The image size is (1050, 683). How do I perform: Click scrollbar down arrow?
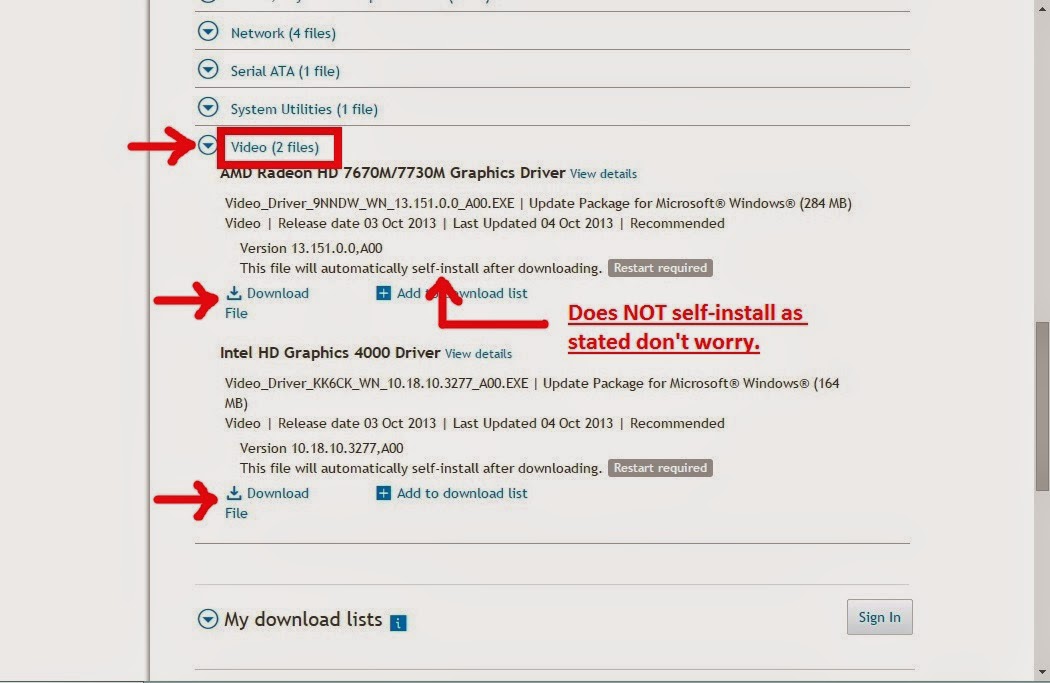coord(1042,672)
